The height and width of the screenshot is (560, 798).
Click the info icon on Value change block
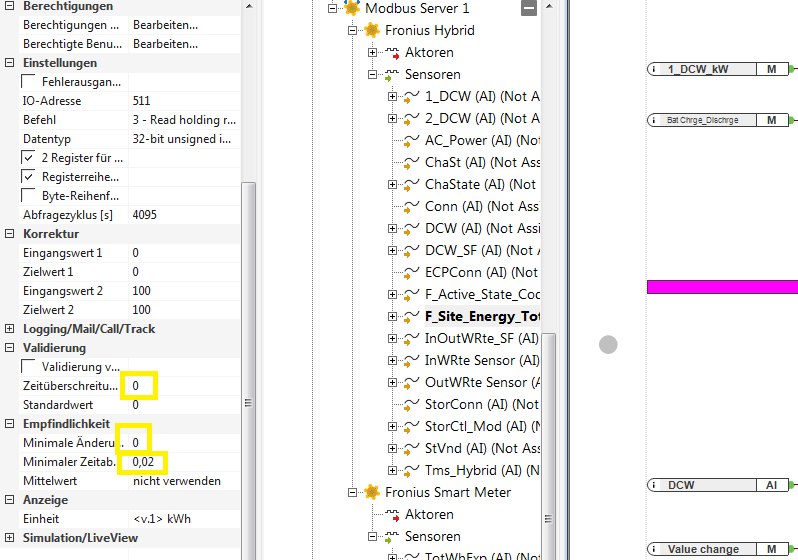pos(654,549)
